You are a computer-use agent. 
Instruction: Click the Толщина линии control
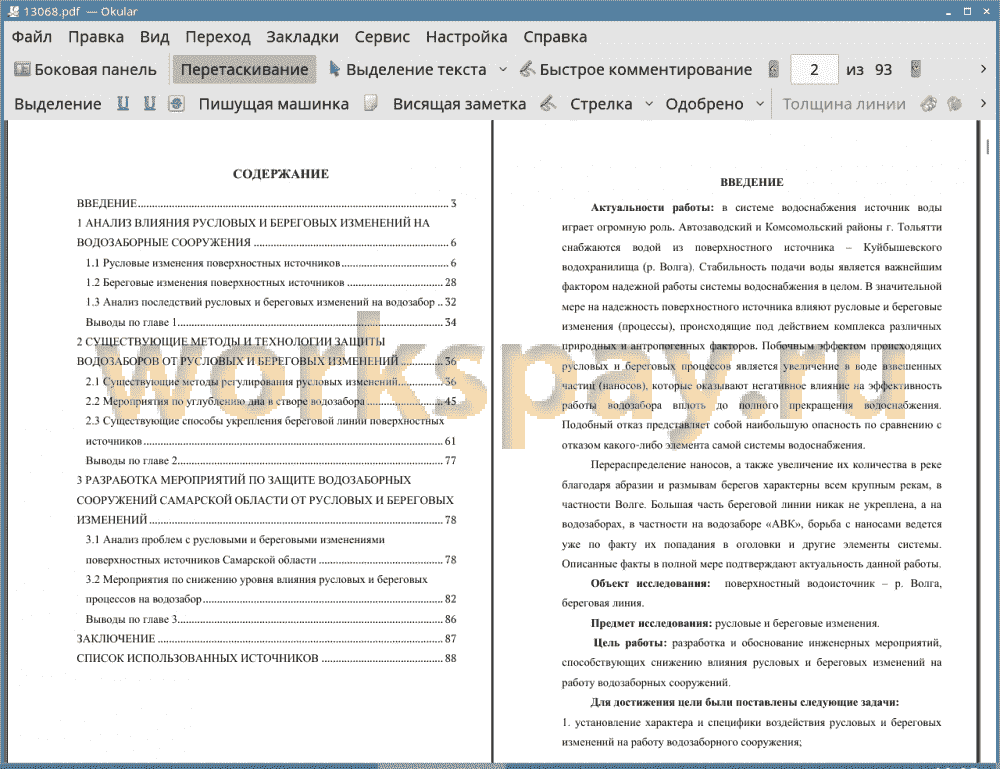tap(844, 104)
